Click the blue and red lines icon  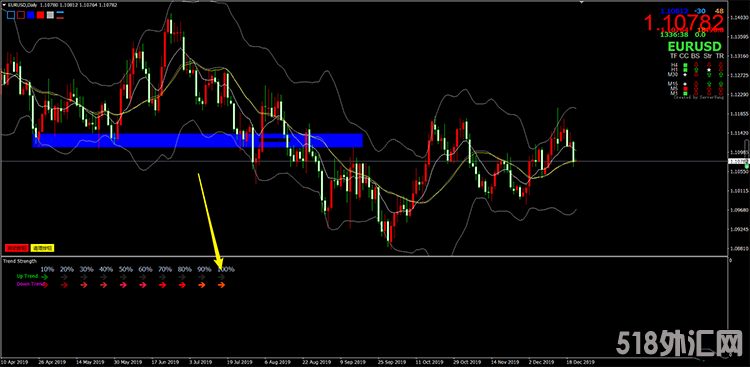point(60,15)
